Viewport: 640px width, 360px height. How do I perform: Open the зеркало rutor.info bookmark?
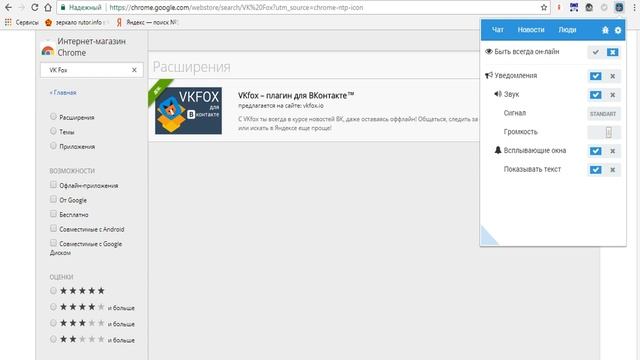pos(75,22)
